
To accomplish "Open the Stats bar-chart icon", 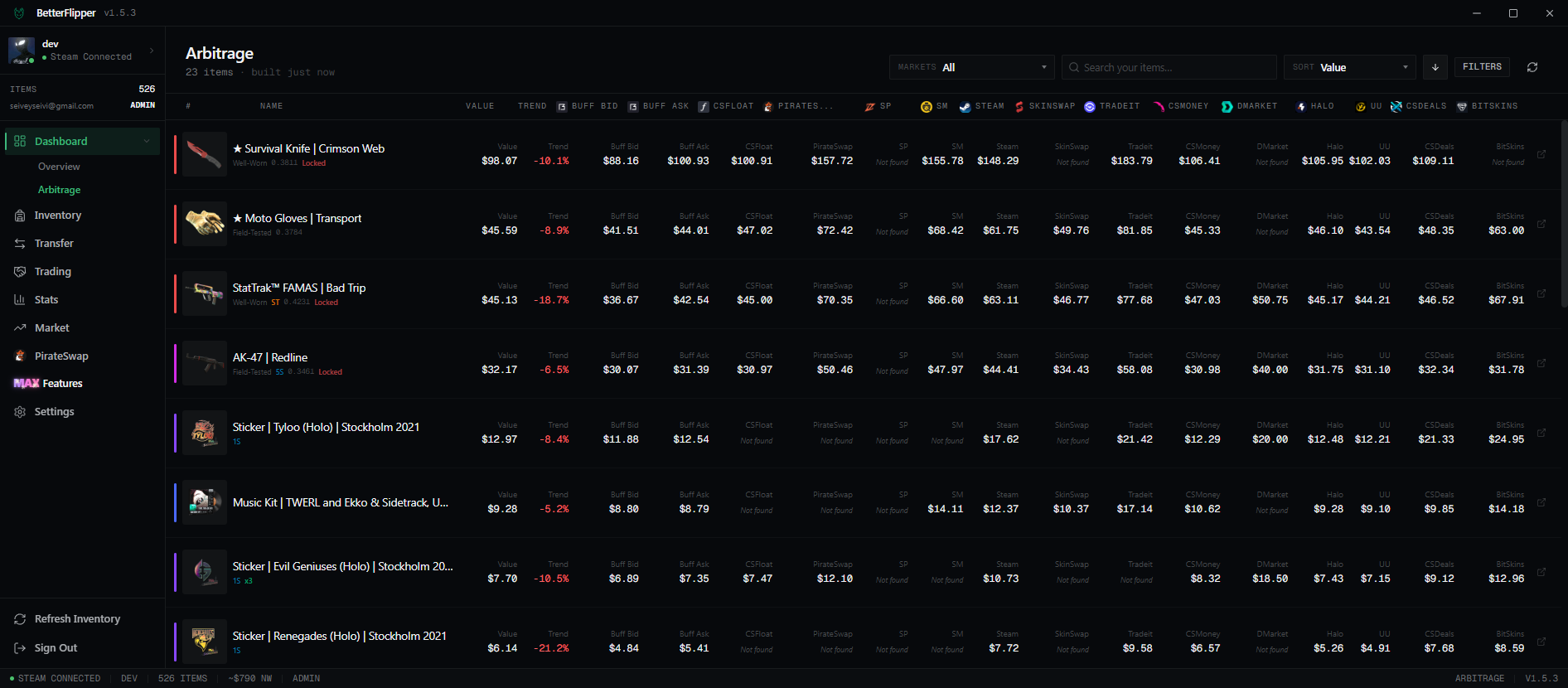I will [x=20, y=300].
